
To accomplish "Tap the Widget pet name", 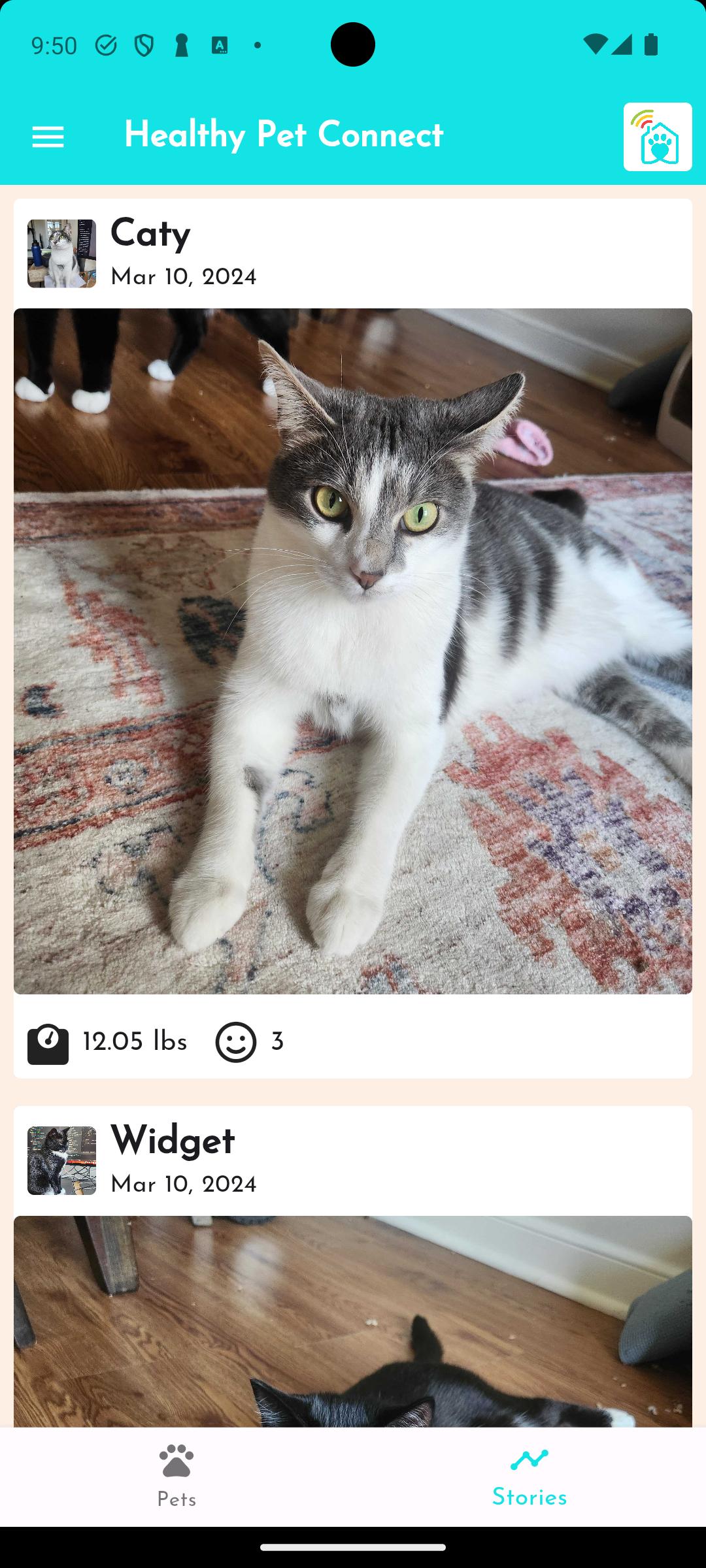I will (x=173, y=1141).
